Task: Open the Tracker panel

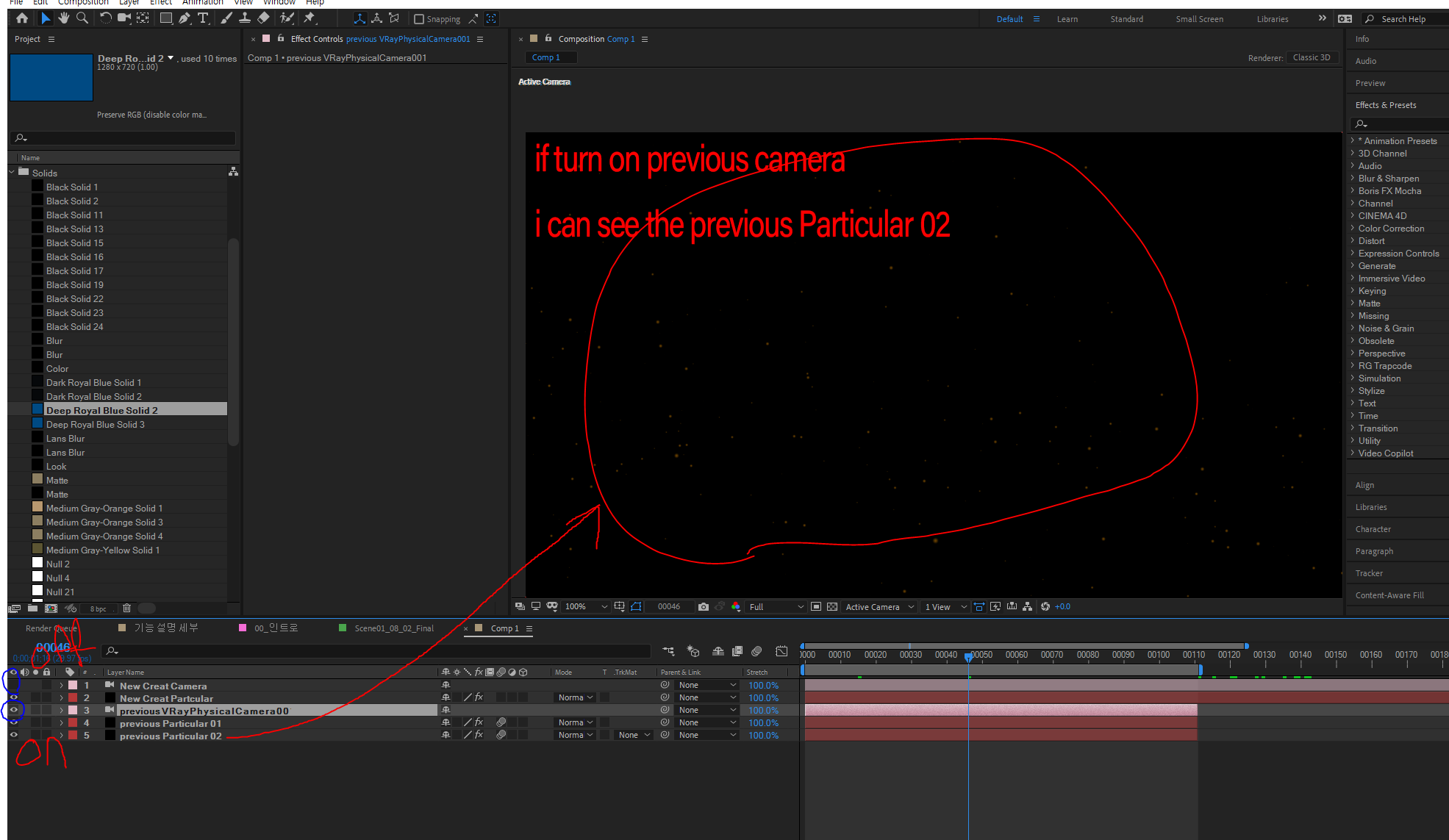Action: click(1369, 573)
